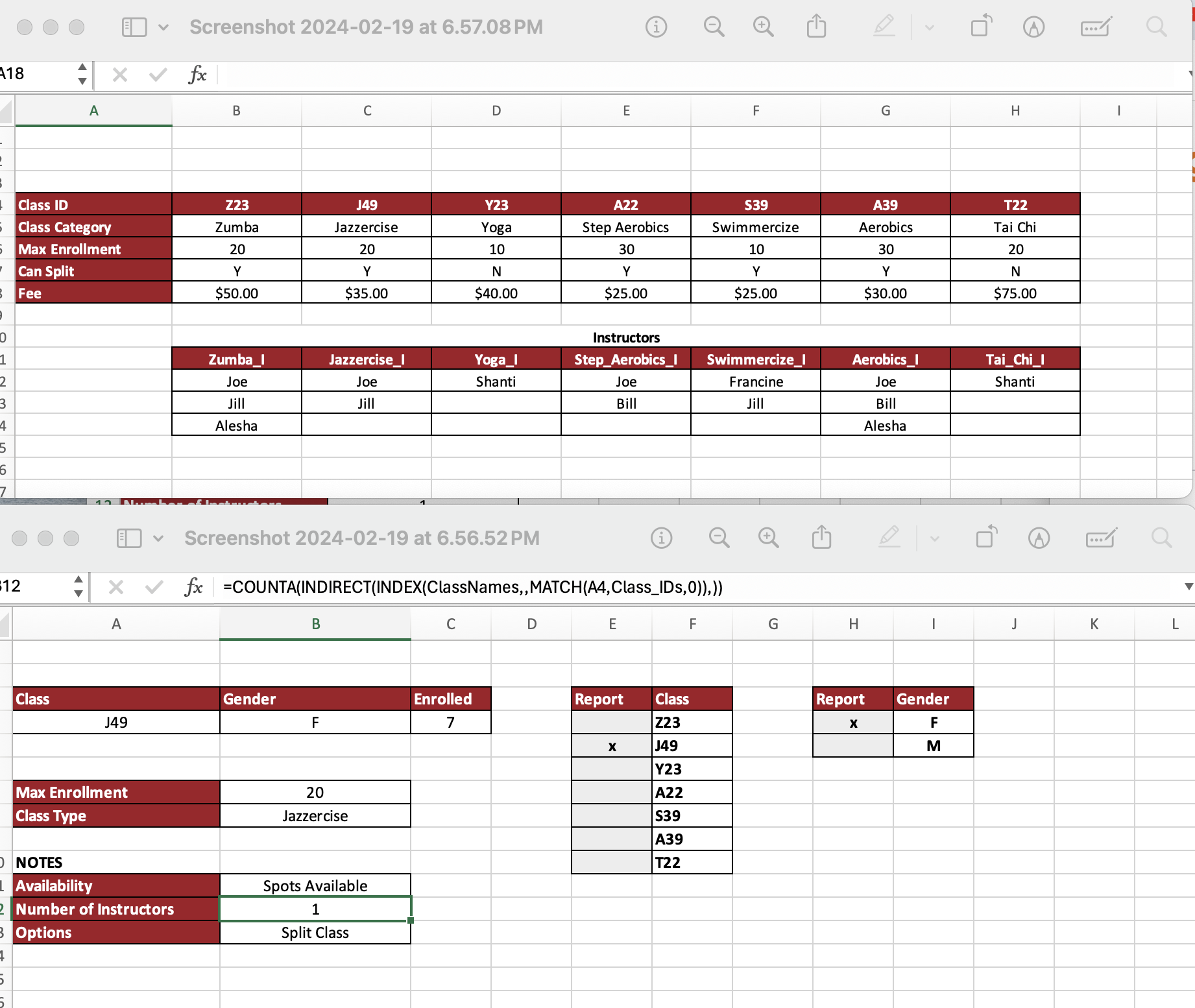
Task: Click fx icon beside the COUNTA formula
Action: (193, 588)
